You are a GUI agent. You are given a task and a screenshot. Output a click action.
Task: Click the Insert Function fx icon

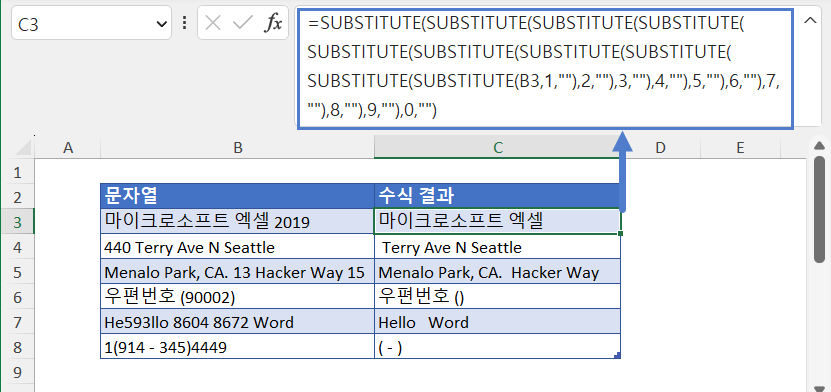273,23
